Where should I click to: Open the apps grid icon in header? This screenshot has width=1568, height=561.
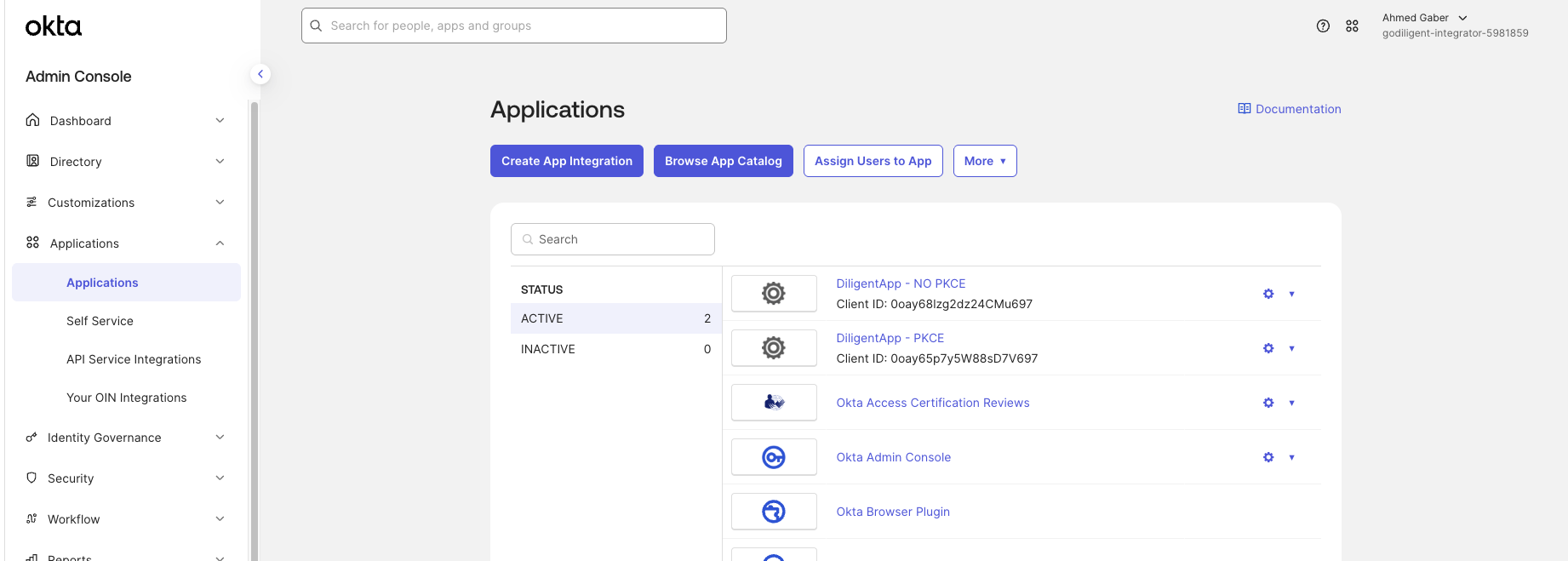(1352, 26)
